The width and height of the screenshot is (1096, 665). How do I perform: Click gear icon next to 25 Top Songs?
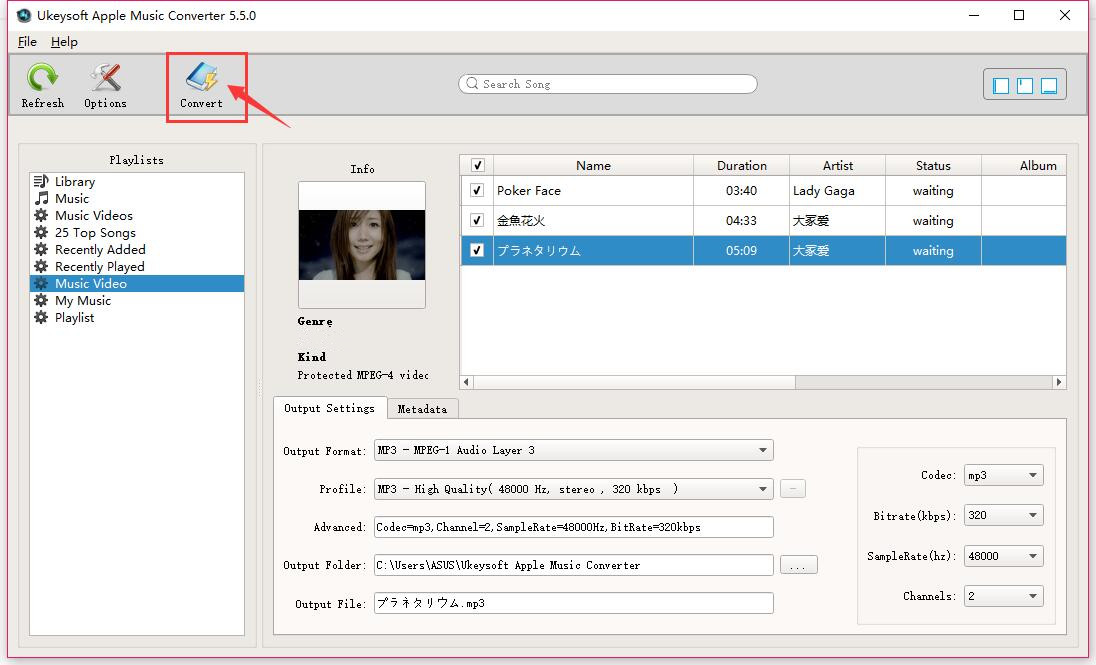point(41,232)
